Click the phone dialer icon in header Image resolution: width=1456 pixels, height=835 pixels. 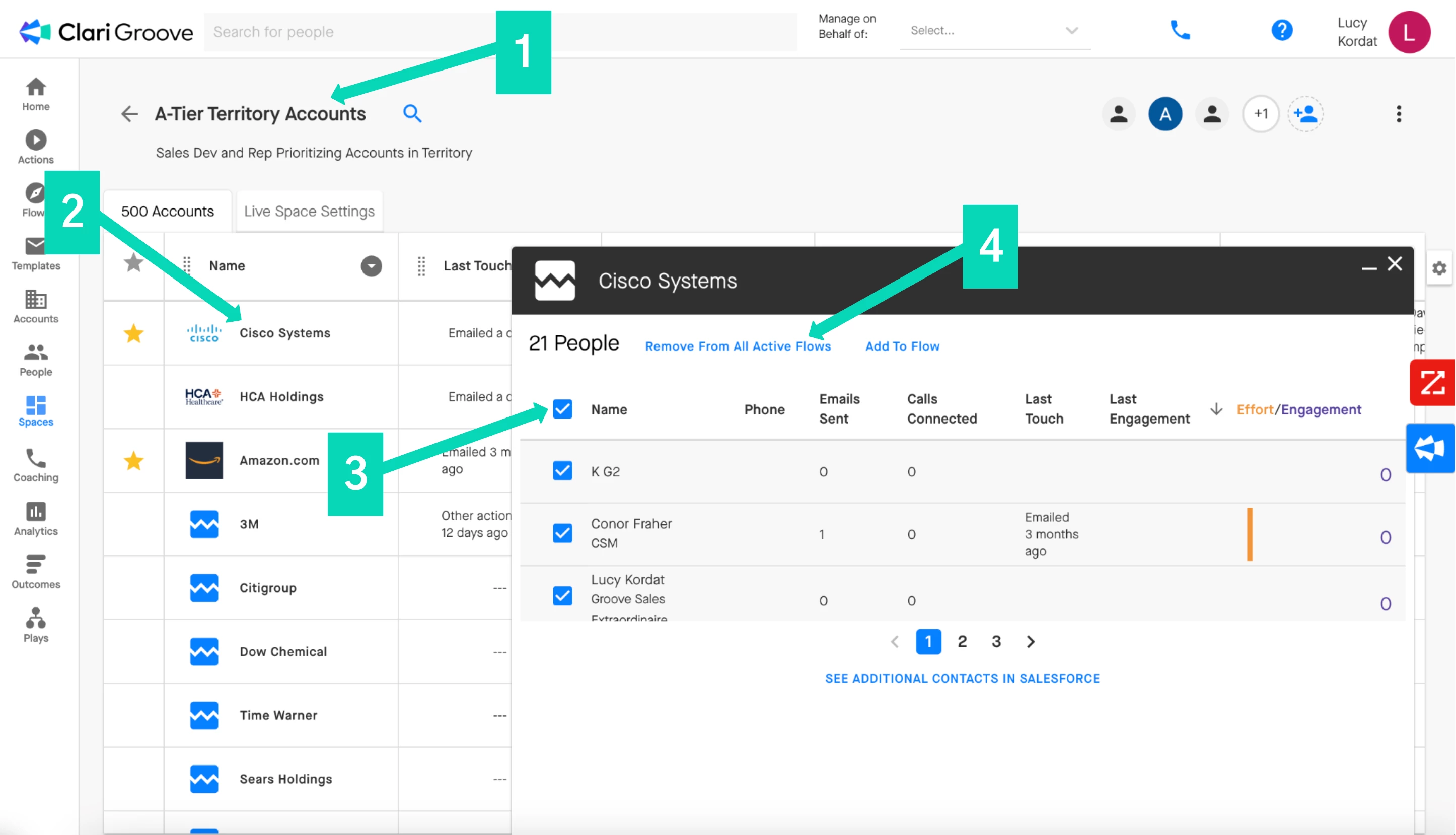coord(1180,30)
